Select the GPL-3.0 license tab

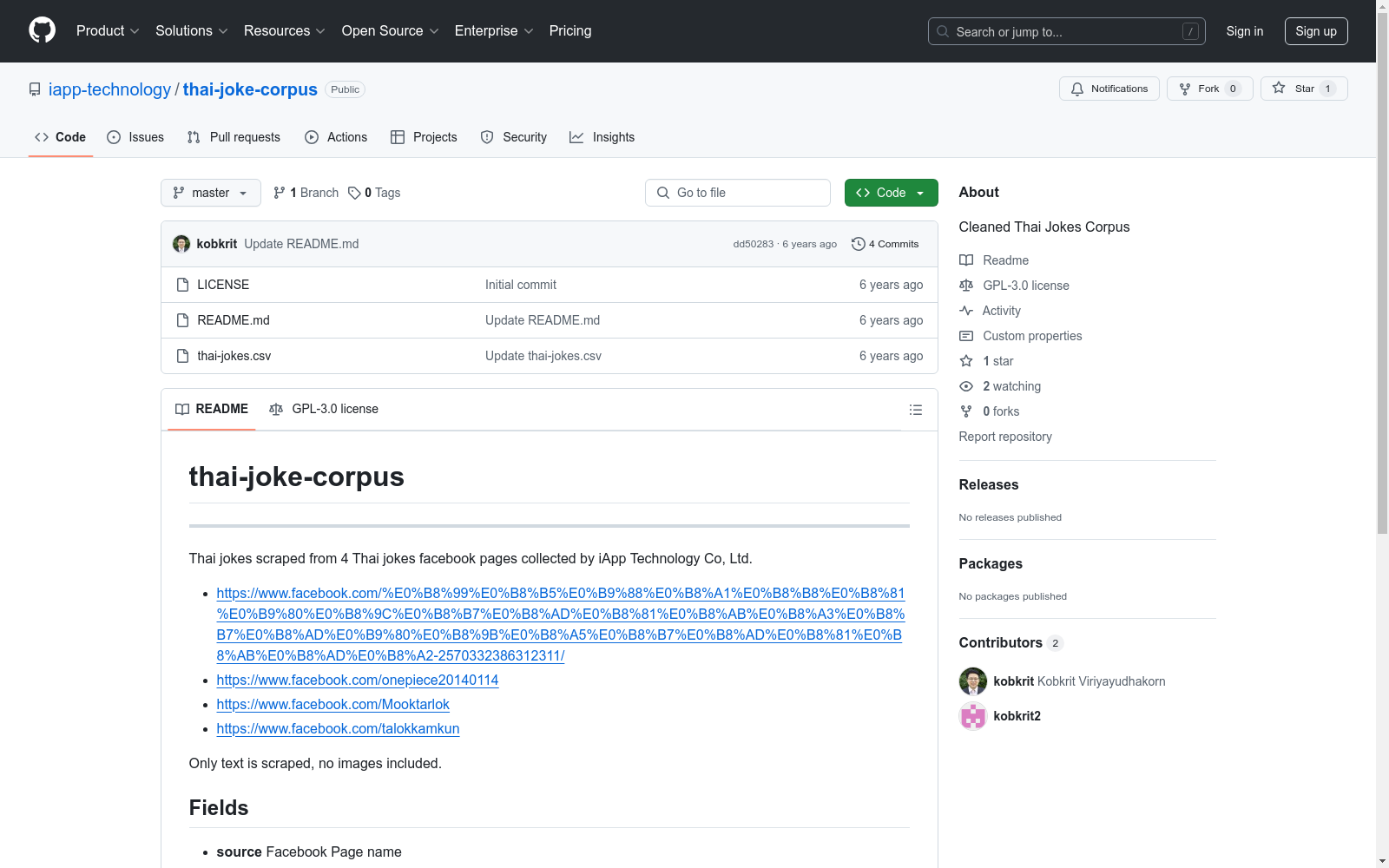tap(324, 409)
